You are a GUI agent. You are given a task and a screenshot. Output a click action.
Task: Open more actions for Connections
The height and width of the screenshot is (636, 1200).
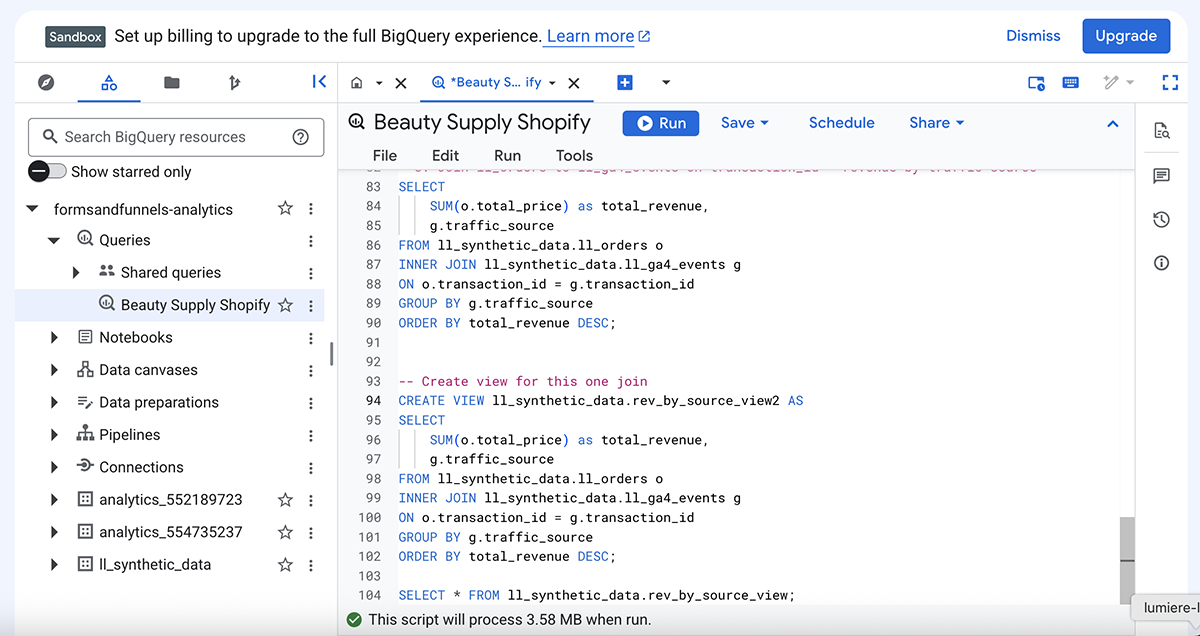[311, 467]
